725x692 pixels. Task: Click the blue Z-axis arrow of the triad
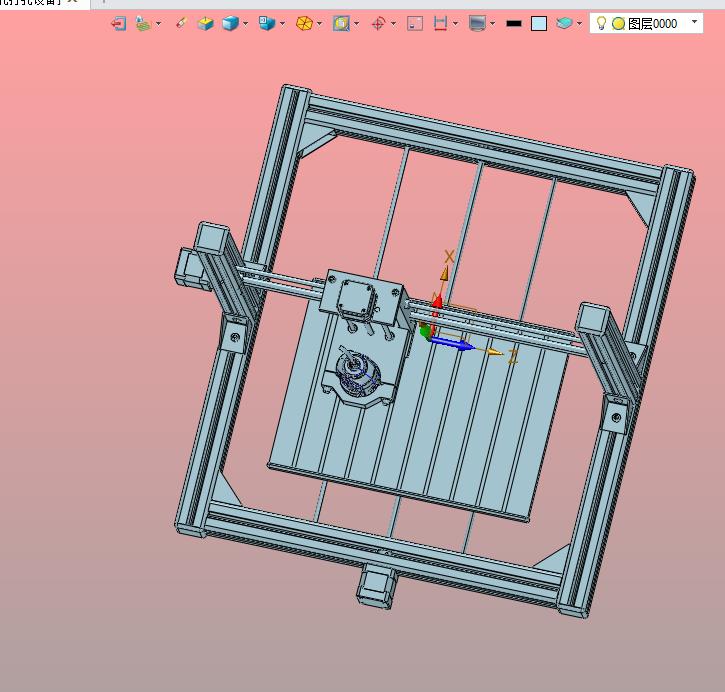[x=452, y=344]
